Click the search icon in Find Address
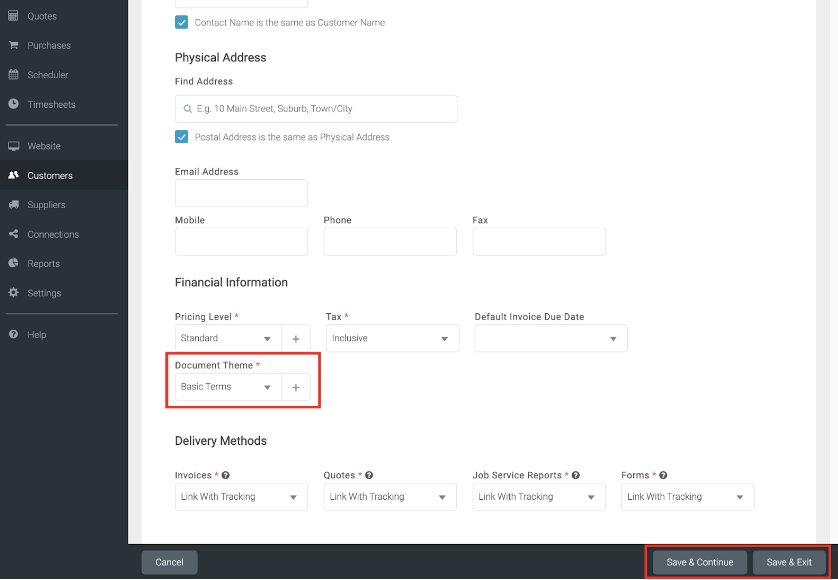The image size is (838, 580). (188, 109)
